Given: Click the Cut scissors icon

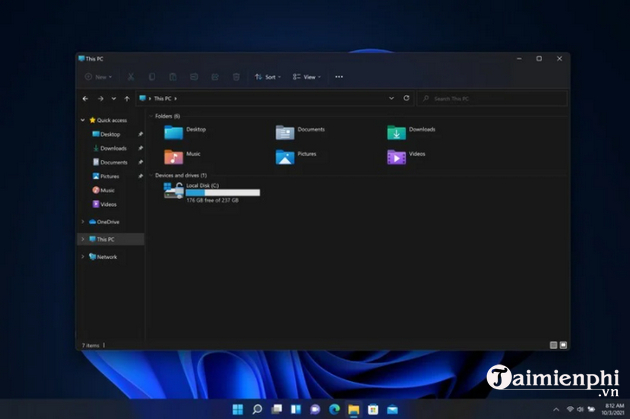Looking at the screenshot, I should pyautogui.click(x=131, y=77).
